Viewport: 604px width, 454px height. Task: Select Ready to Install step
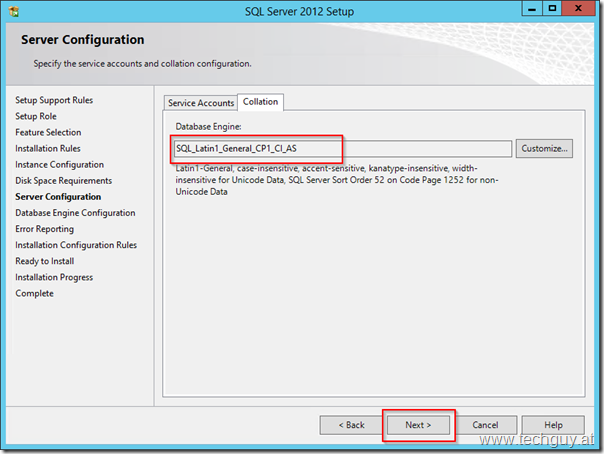(x=45, y=261)
